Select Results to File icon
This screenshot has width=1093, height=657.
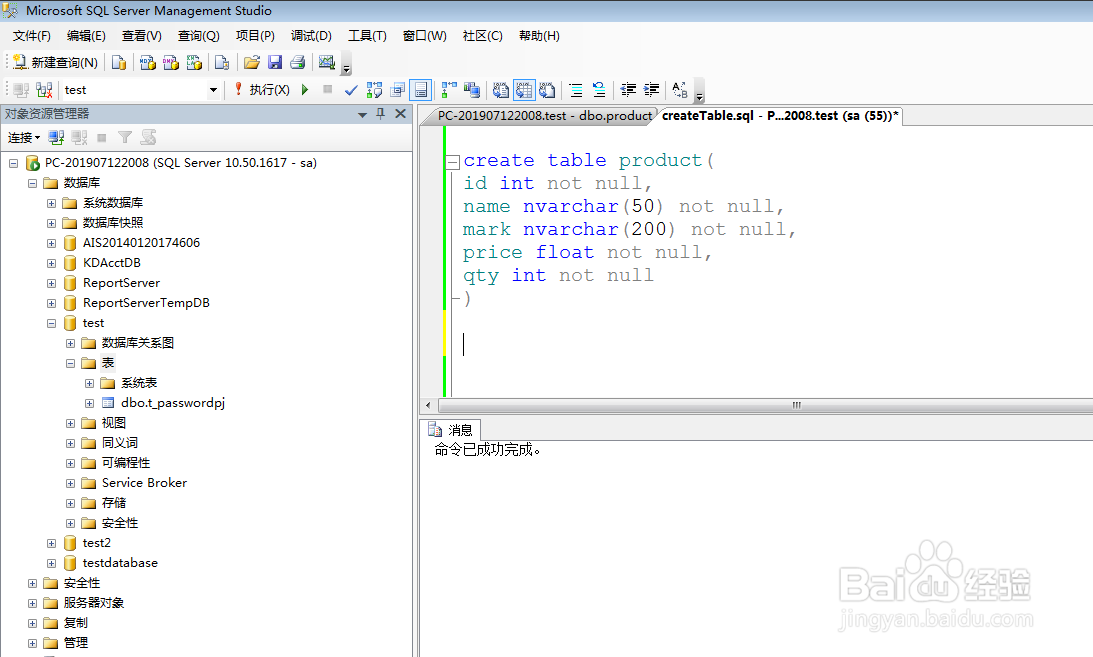pos(547,90)
